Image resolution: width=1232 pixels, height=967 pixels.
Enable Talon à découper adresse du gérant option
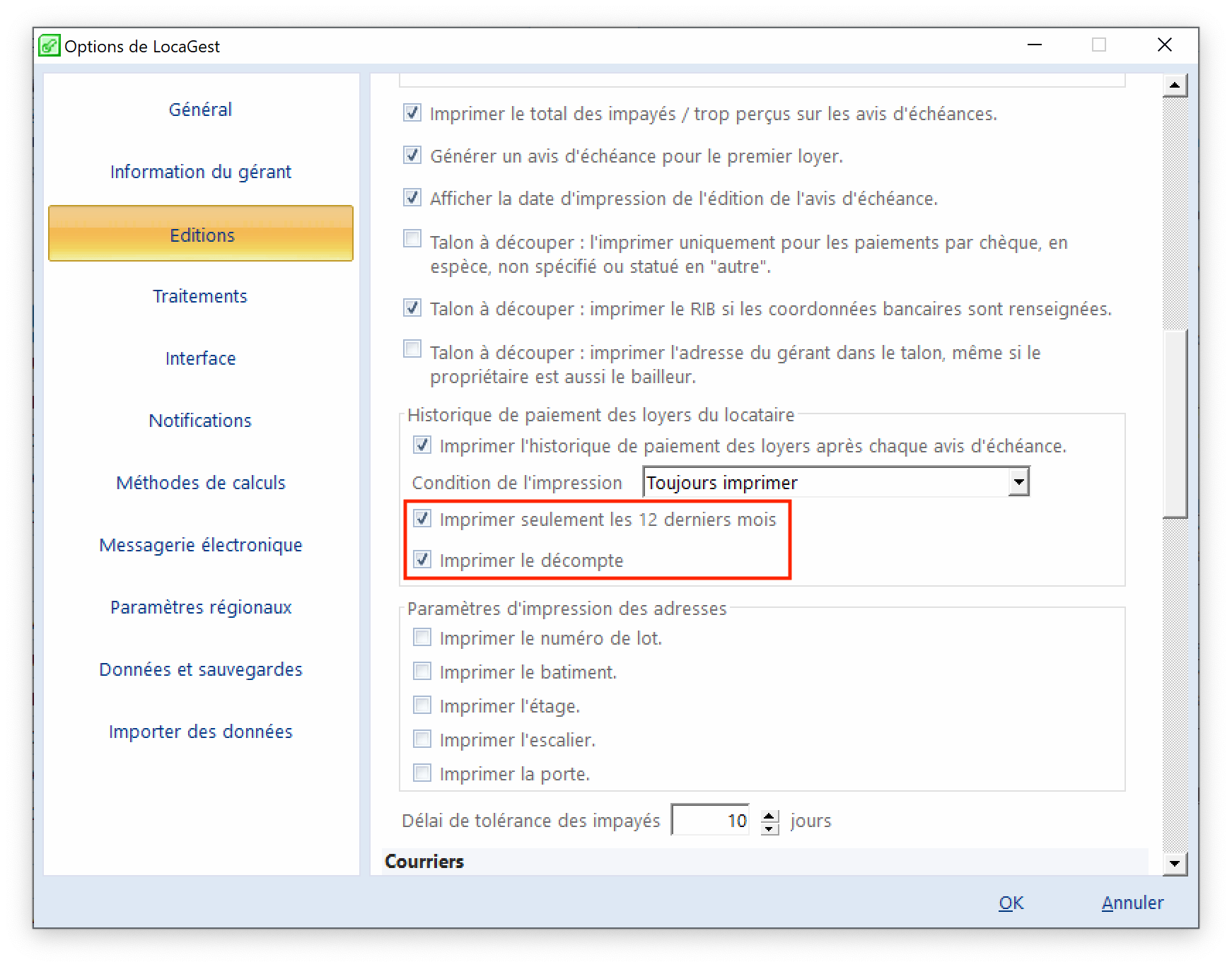(x=412, y=348)
